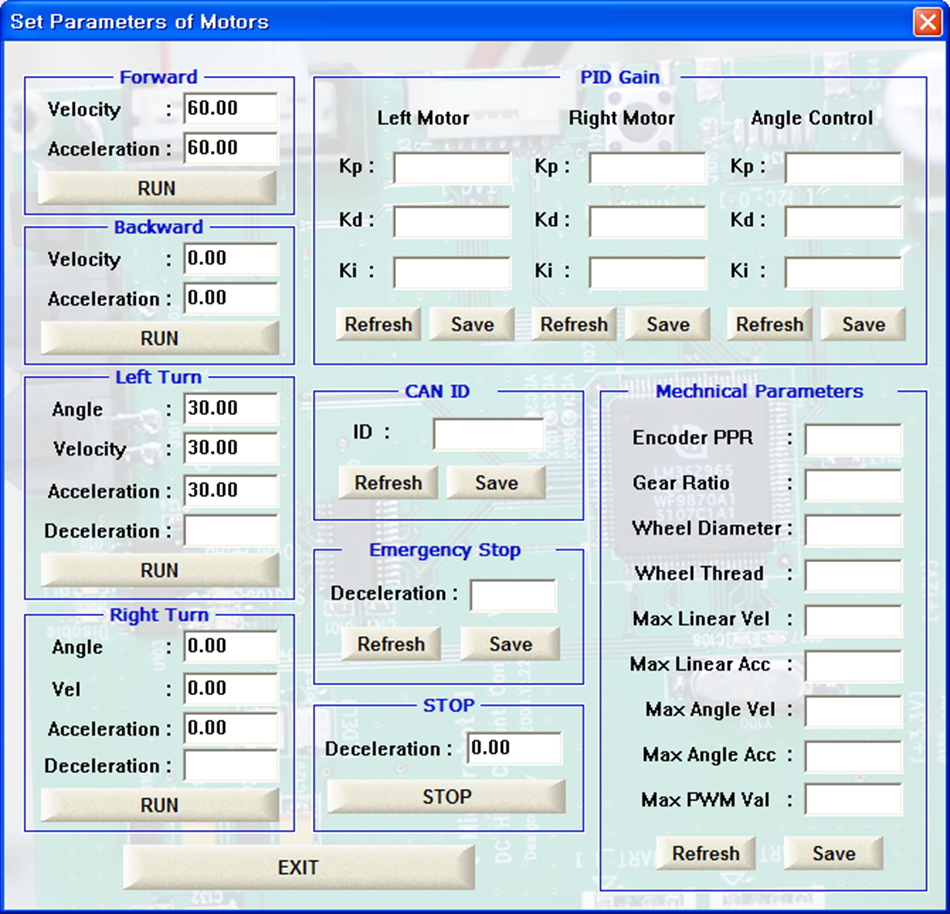The image size is (950, 914).
Task: Select the Right Turn Vel field
Action: point(231,689)
